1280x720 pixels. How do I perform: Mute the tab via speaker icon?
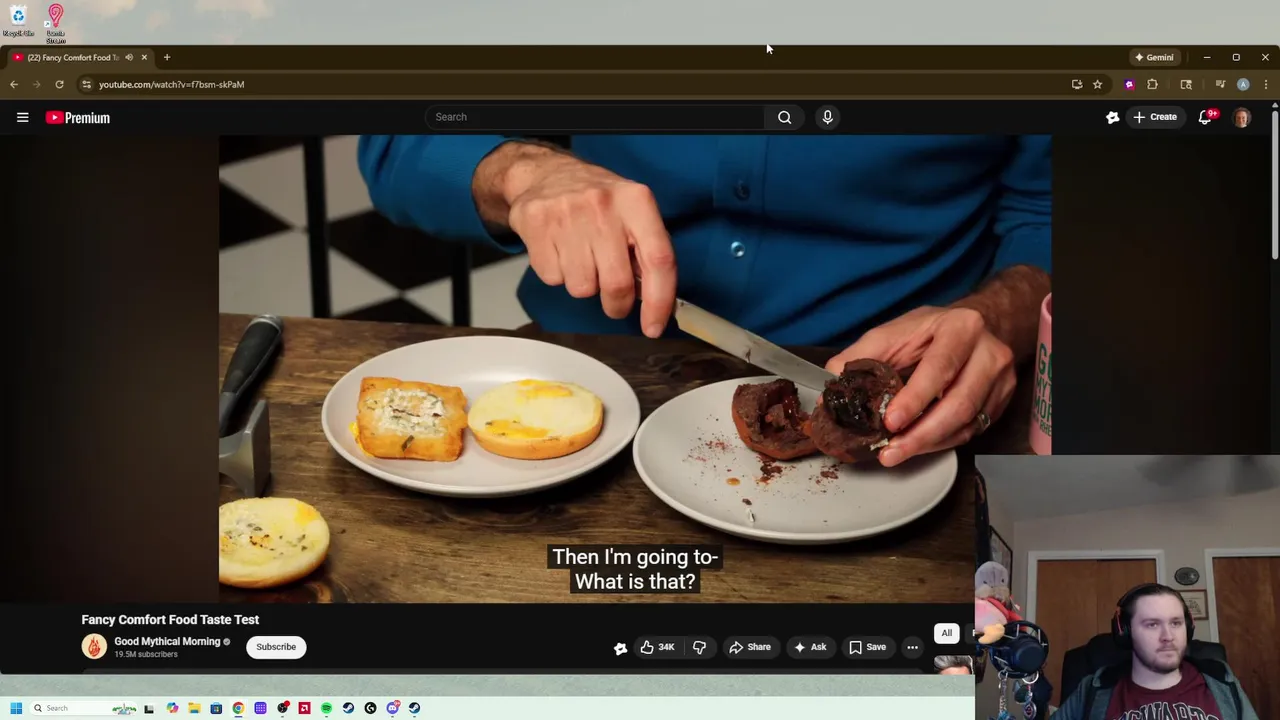pos(129,57)
